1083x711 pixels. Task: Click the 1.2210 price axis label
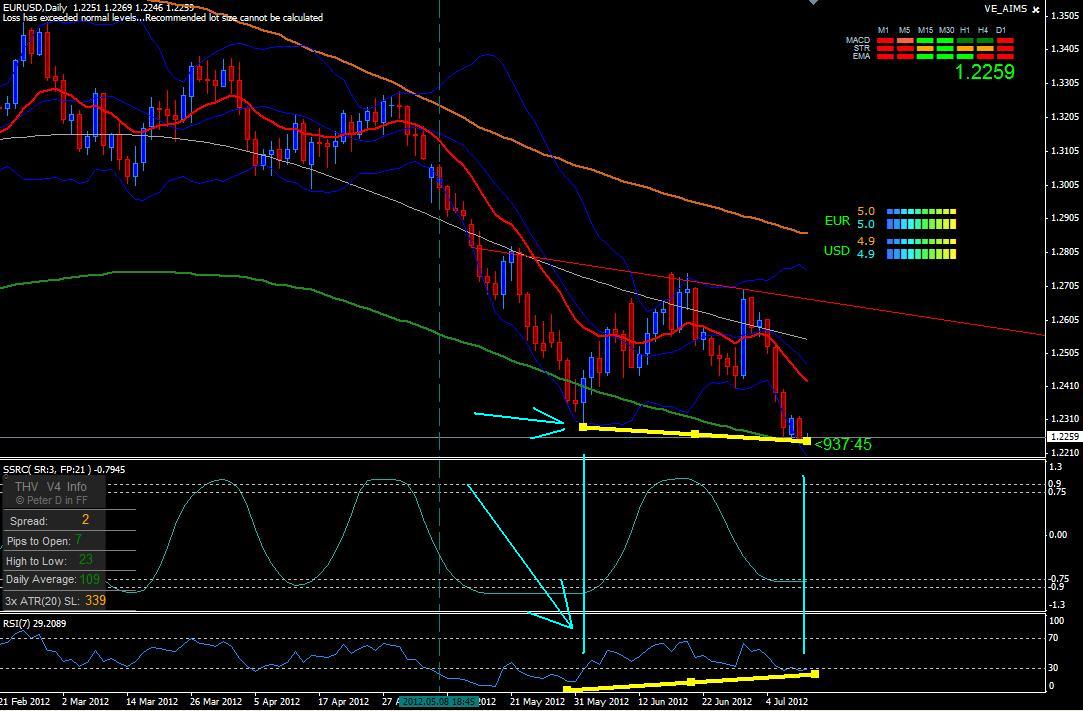(1065, 453)
